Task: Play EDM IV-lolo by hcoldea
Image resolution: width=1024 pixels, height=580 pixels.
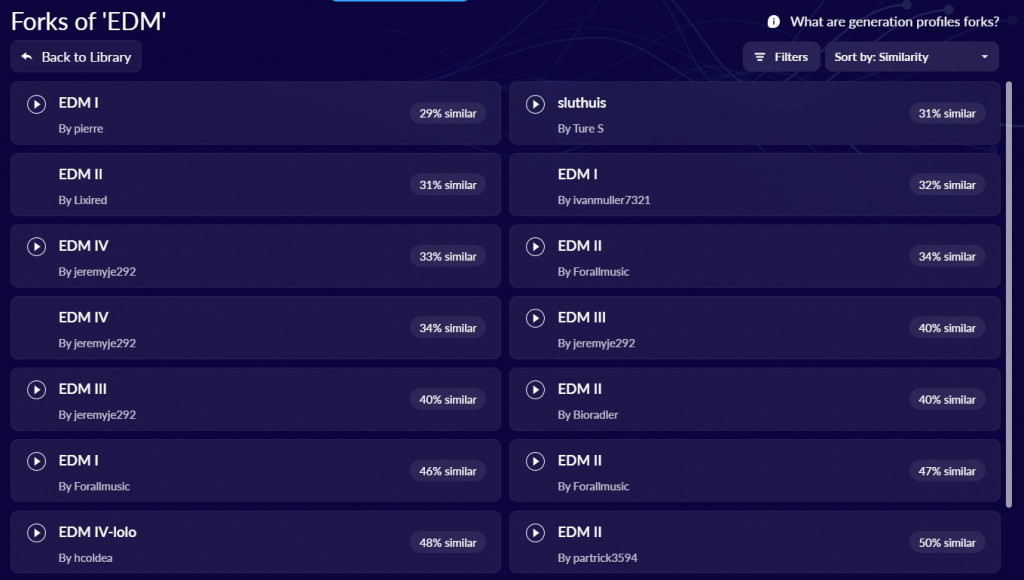Action: click(36, 533)
